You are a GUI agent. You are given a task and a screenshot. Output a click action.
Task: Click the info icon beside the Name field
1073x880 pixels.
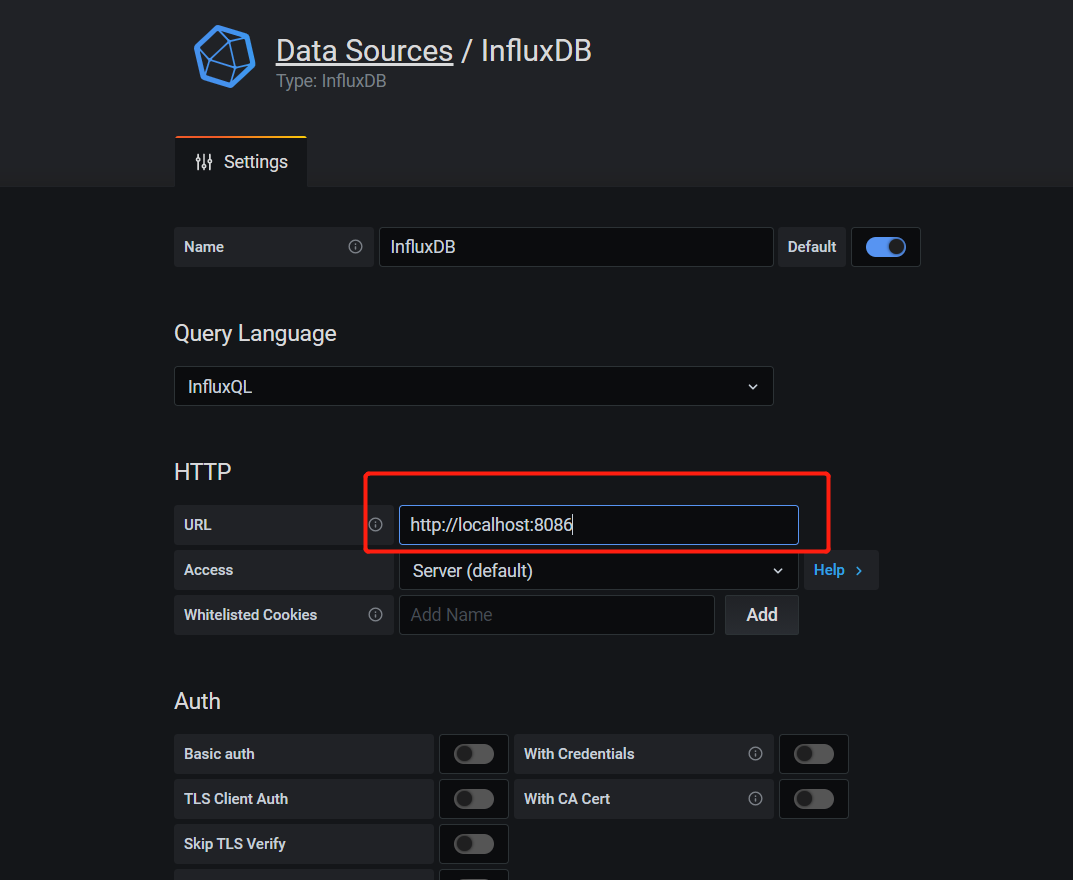pos(356,246)
